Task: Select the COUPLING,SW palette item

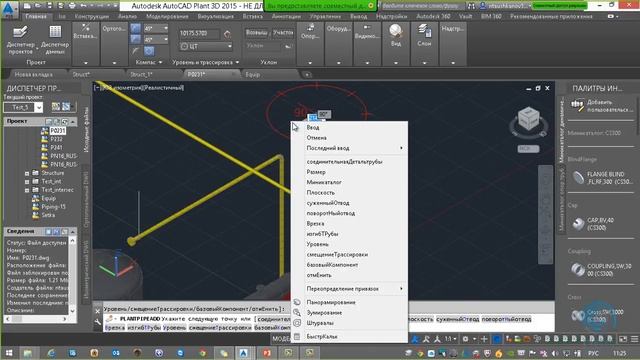Action: (x=600, y=270)
